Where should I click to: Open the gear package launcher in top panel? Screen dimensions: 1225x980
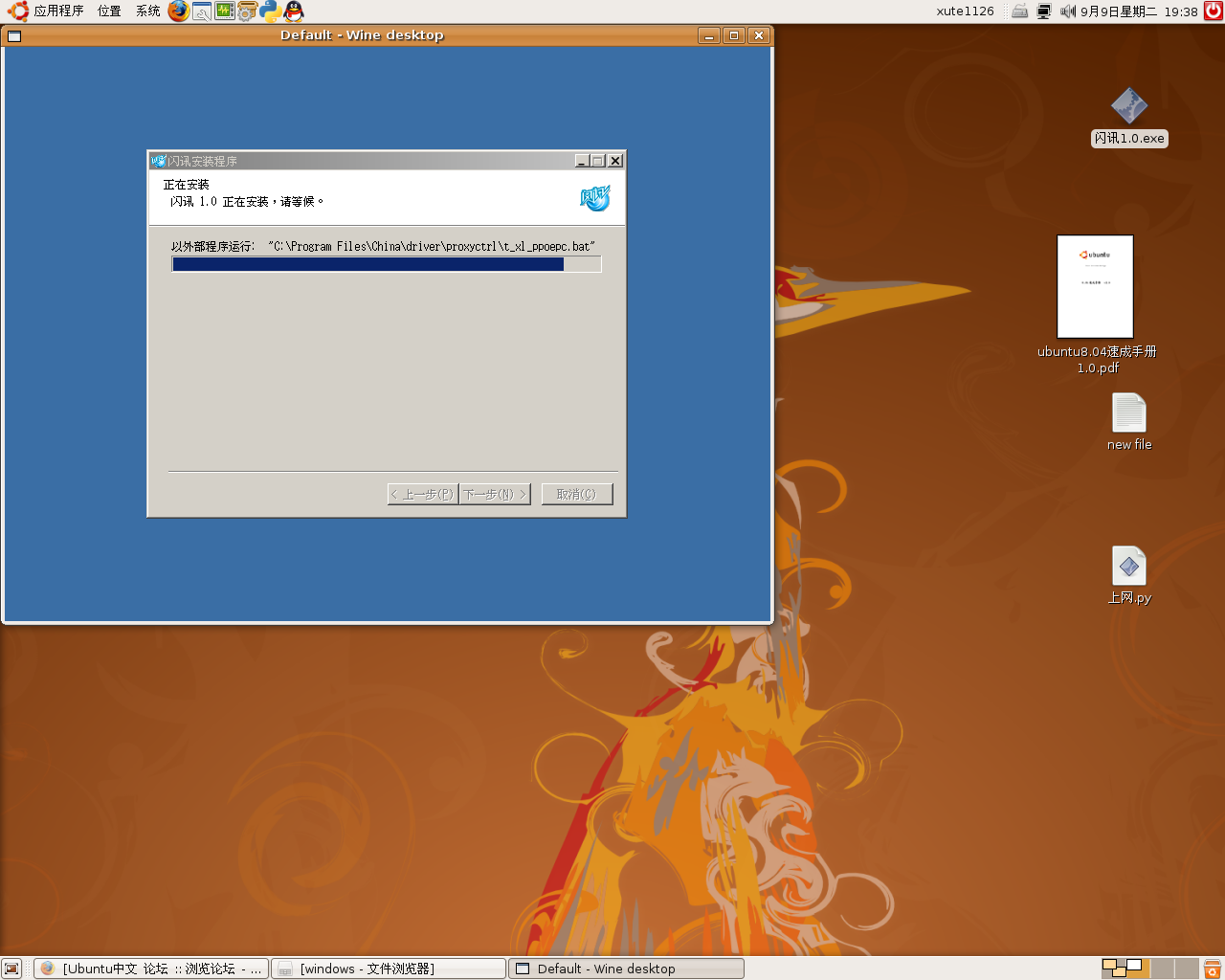click(x=247, y=11)
